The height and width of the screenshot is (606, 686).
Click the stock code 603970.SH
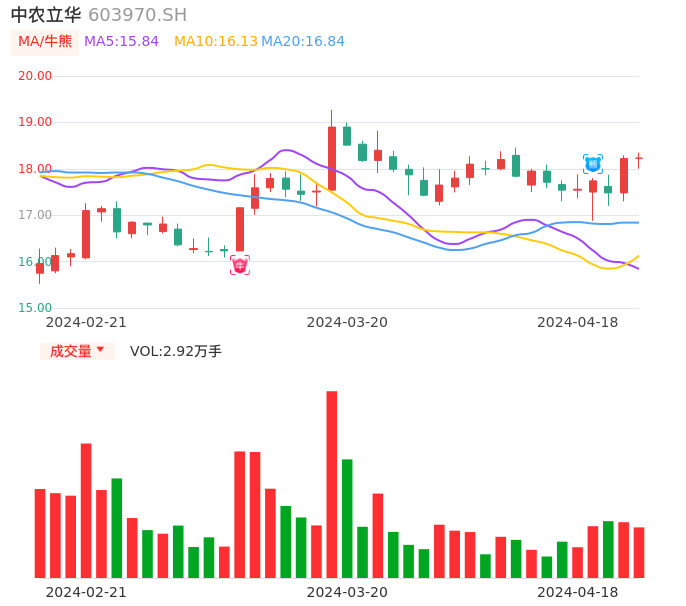tap(137, 15)
